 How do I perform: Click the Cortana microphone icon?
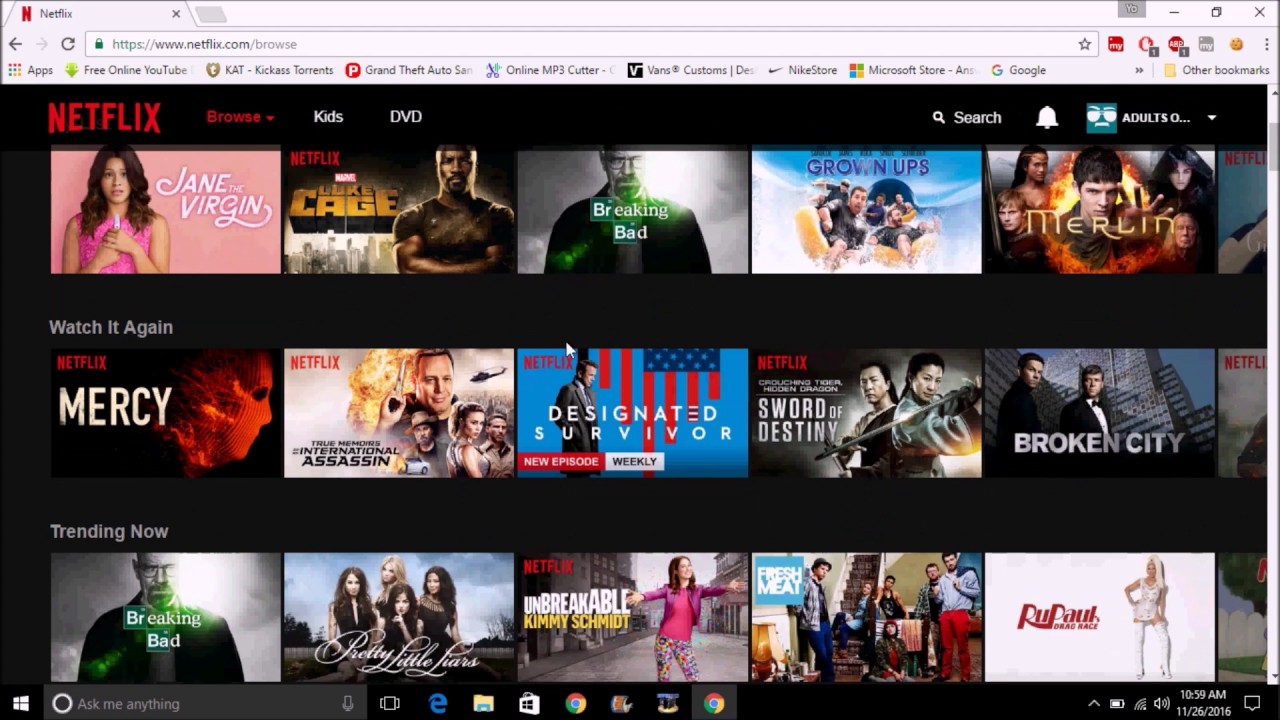pos(347,704)
